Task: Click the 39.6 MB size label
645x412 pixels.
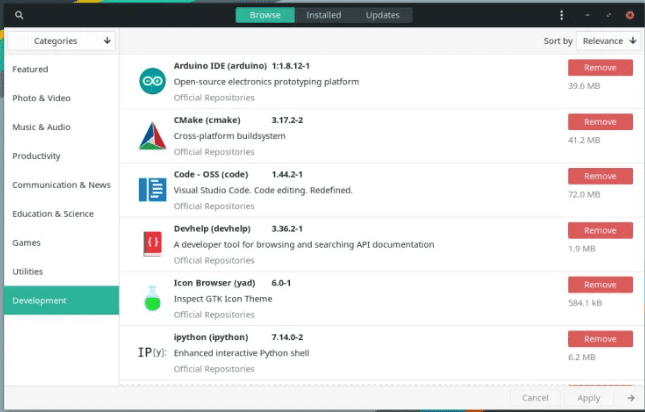Action: point(584,86)
